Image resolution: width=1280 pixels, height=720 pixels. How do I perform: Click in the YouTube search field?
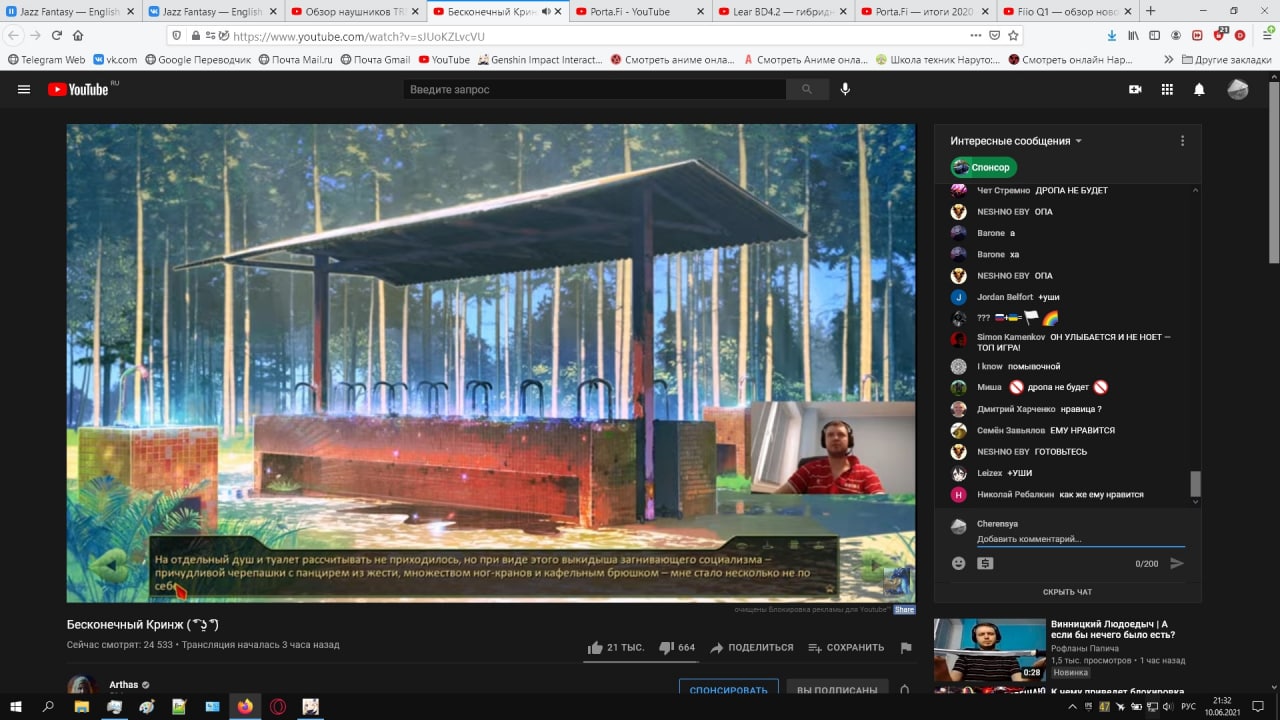[595, 89]
